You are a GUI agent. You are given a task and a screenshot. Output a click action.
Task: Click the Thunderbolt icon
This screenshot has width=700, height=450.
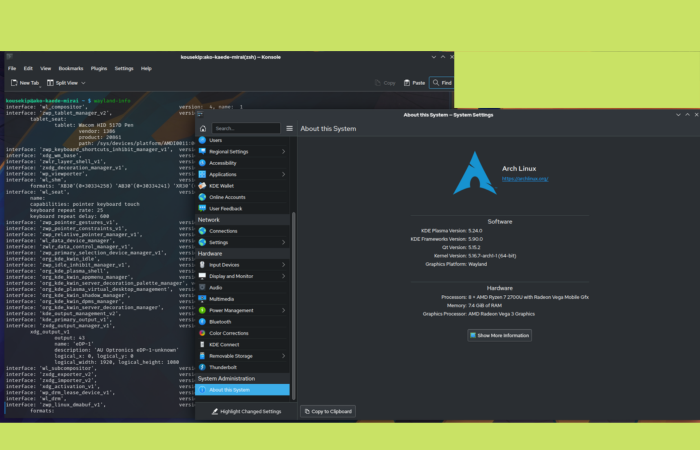click(202, 367)
